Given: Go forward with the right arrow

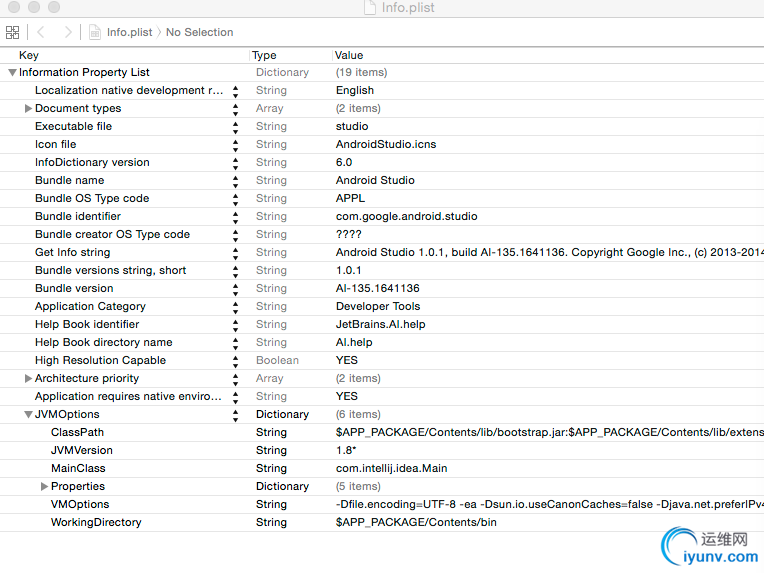Looking at the screenshot, I should coord(67,32).
